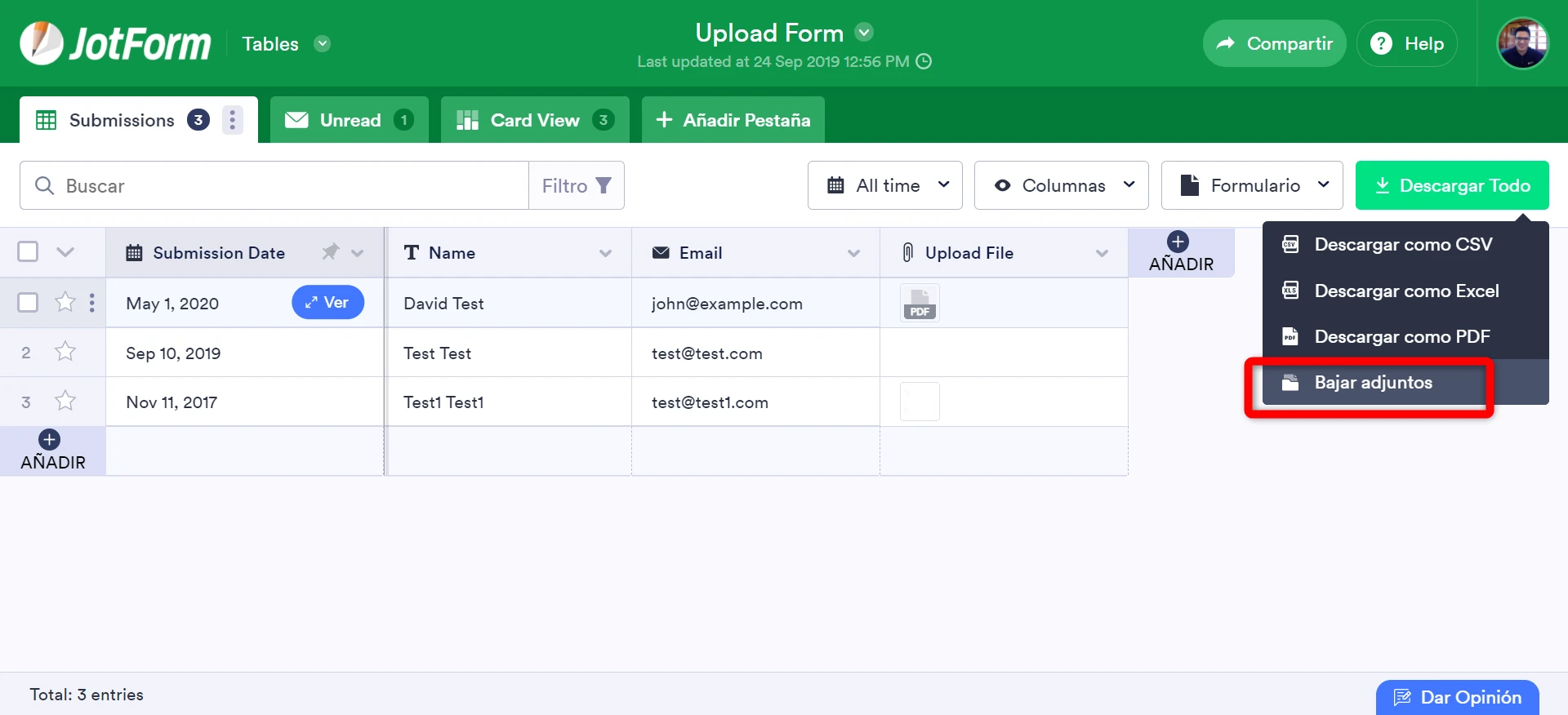The height and width of the screenshot is (715, 1568).
Task: Expand the Formulario dropdown
Action: point(1252,185)
